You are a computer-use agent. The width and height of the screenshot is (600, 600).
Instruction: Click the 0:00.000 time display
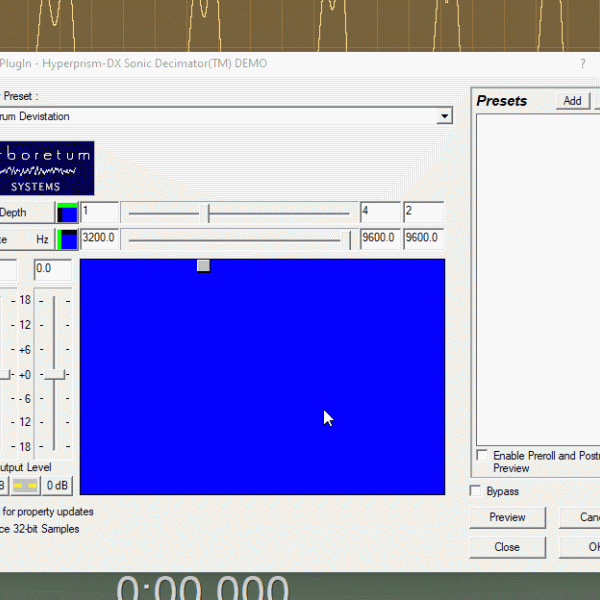pos(203,587)
